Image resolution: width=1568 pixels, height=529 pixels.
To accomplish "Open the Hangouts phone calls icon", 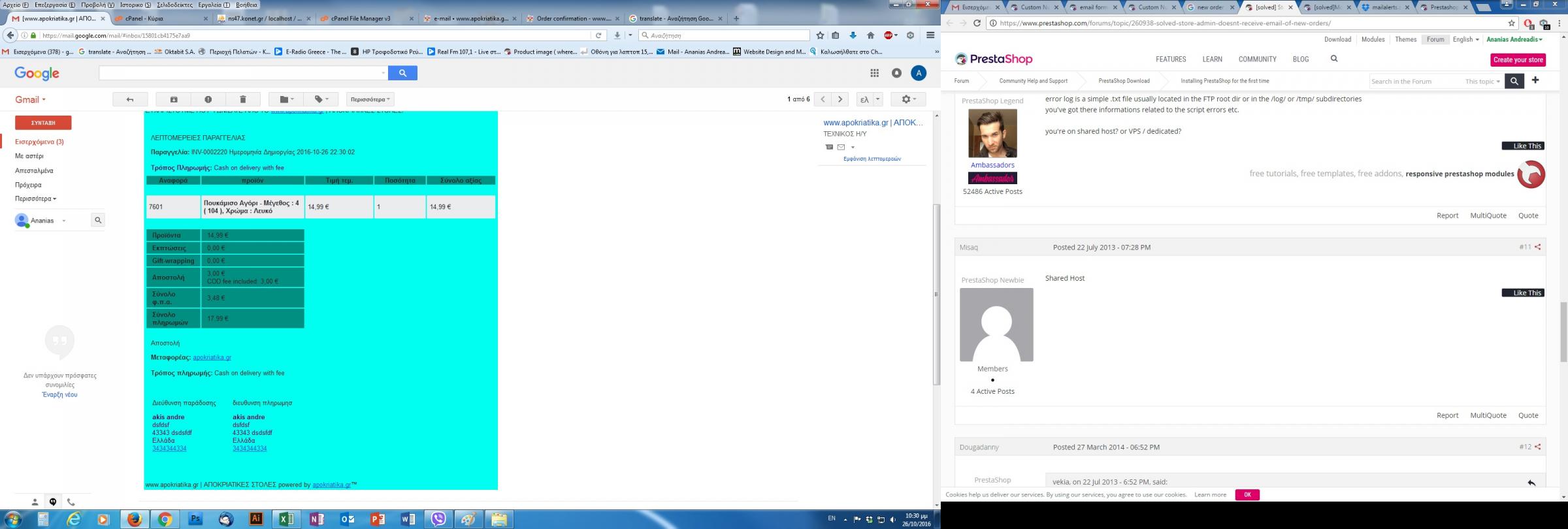I will 71,502.
